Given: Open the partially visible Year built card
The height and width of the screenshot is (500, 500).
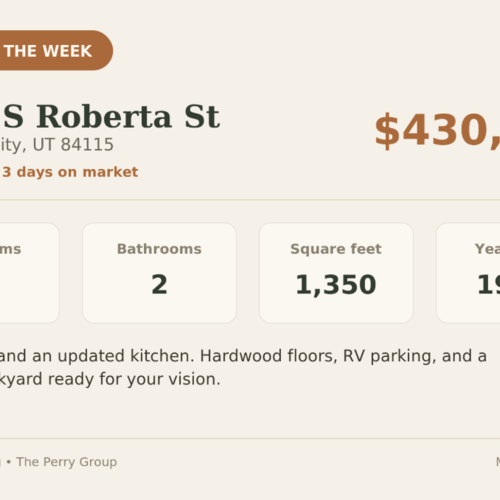Looking at the screenshot, I should pyautogui.click(x=468, y=273).
